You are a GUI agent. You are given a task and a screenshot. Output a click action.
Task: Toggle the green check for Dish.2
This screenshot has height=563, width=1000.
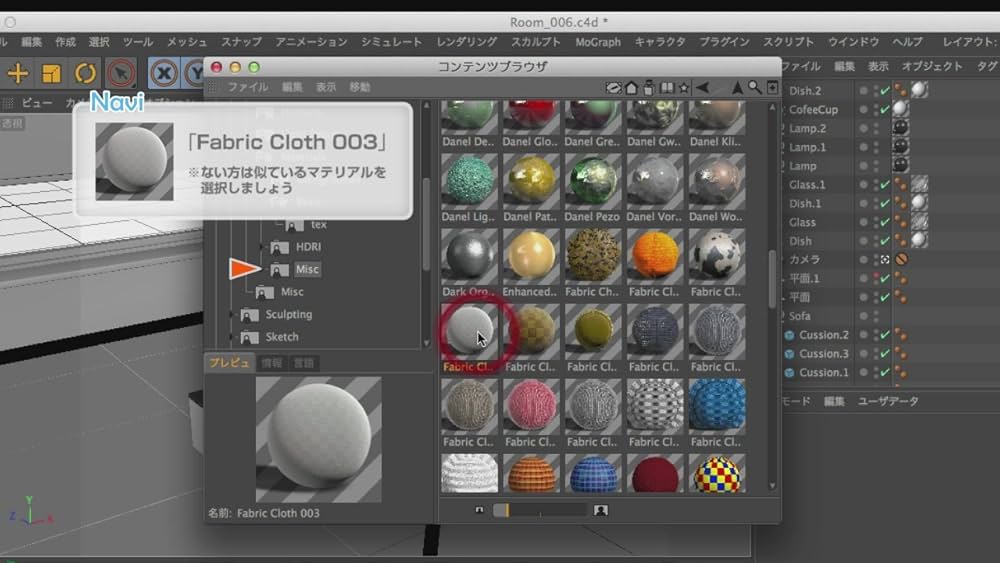pos(885,91)
